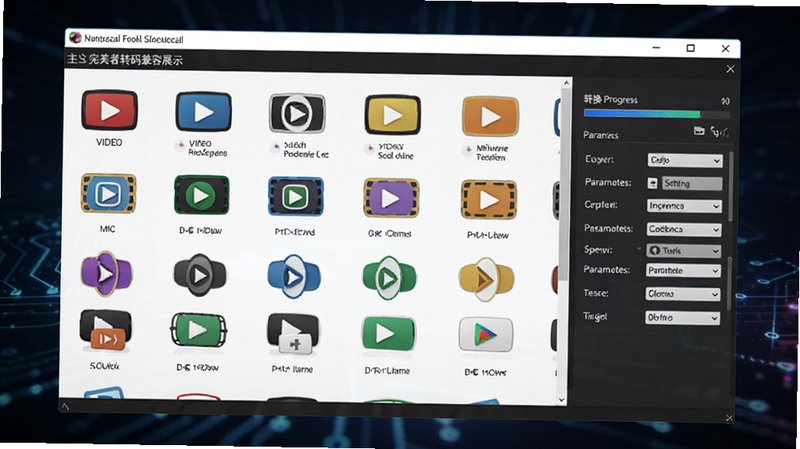Click the 'MIC' label text
Screen dimensions: 800x449
[107, 229]
